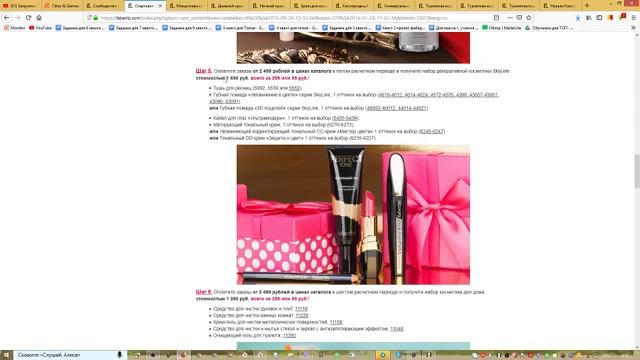Open toilet gel code link 11260

click(289, 335)
